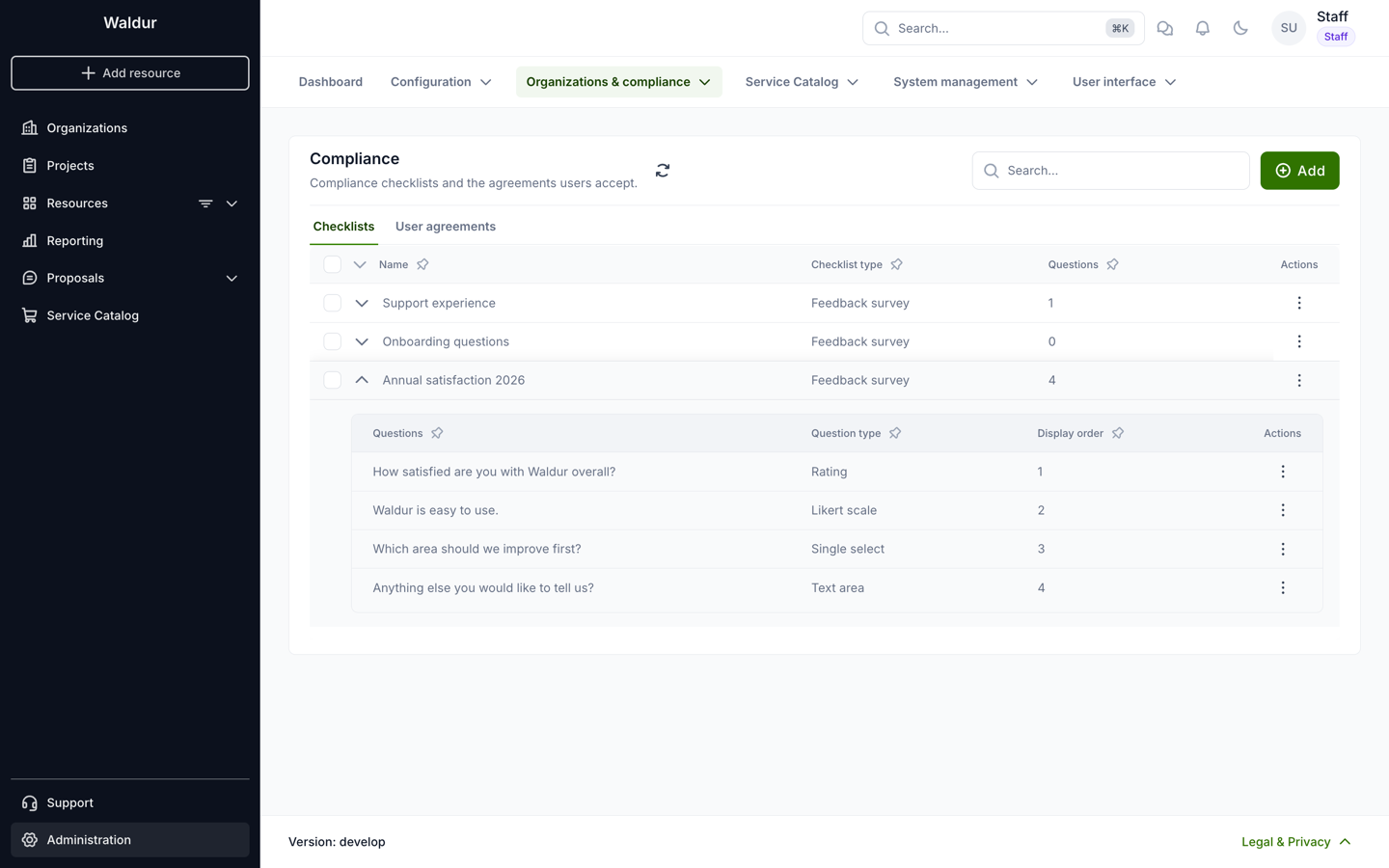
Task: Open actions for 'How satisfied are you with Waldur overall?'
Action: tap(1283, 472)
